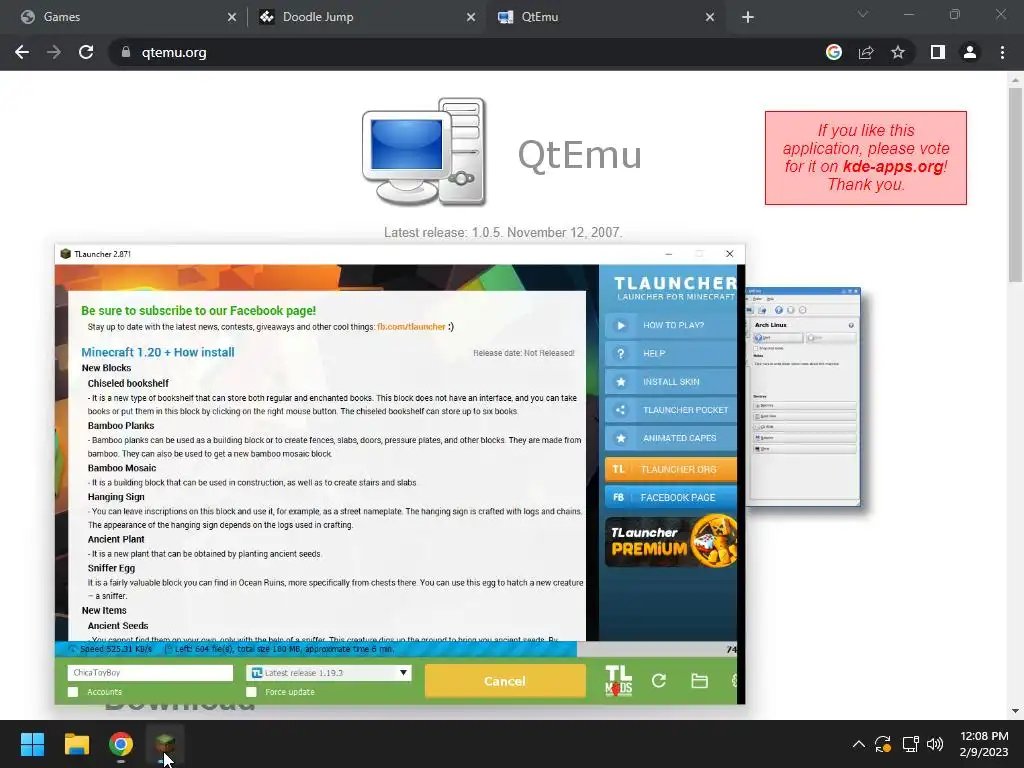1024x768 pixels.
Task: Toggle the Chrome side panel
Action: tap(938, 52)
